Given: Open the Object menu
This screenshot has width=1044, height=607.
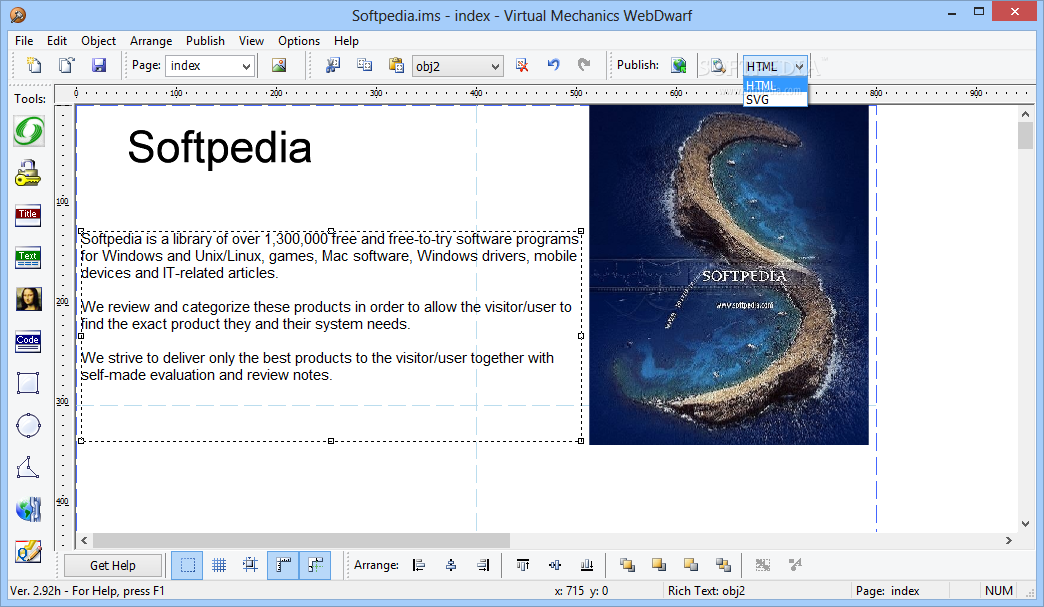Looking at the screenshot, I should coord(99,41).
